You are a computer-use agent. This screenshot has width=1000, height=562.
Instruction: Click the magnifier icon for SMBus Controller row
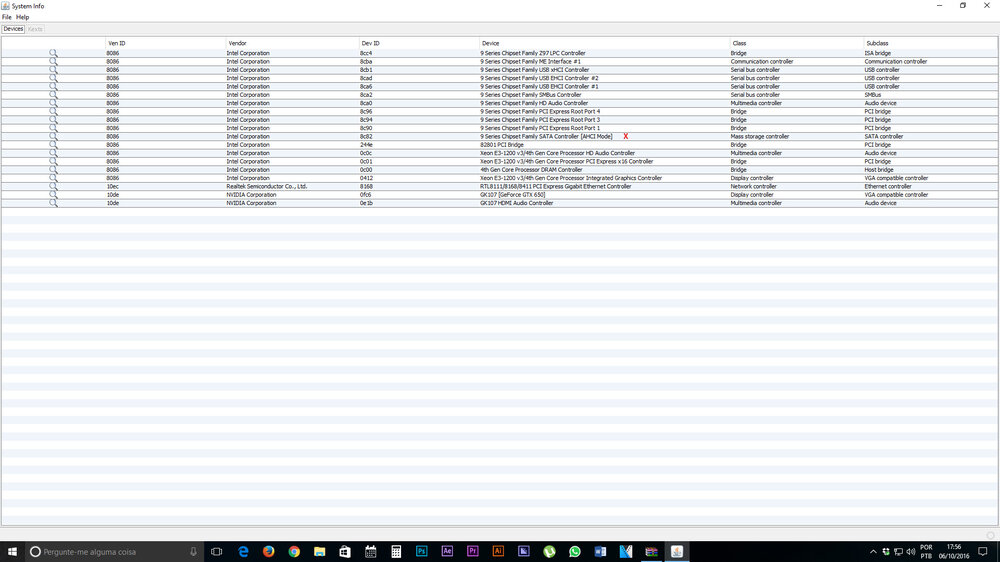point(53,95)
